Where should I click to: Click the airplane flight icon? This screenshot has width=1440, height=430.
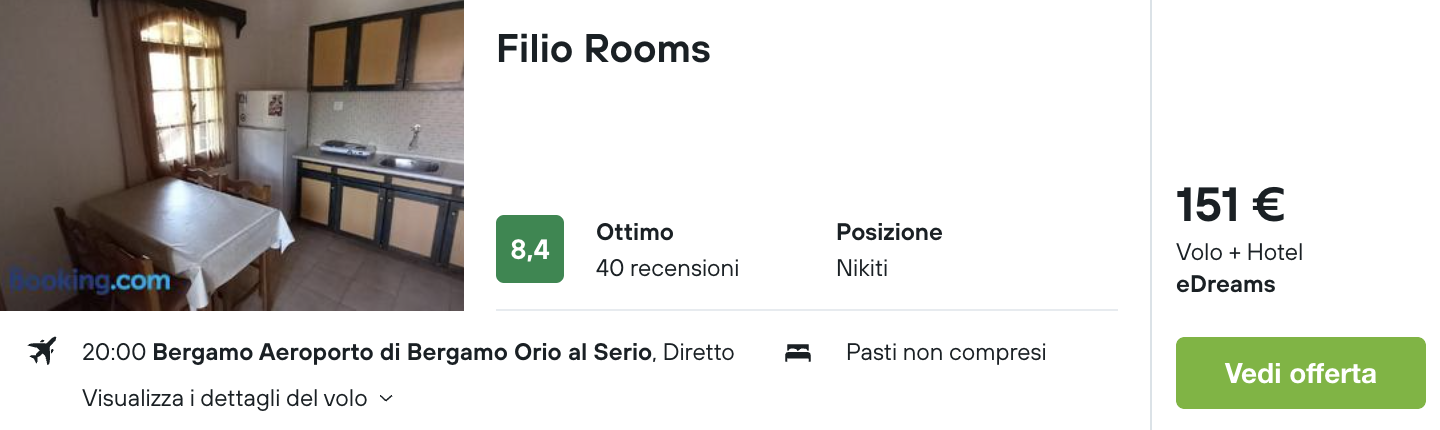point(42,352)
